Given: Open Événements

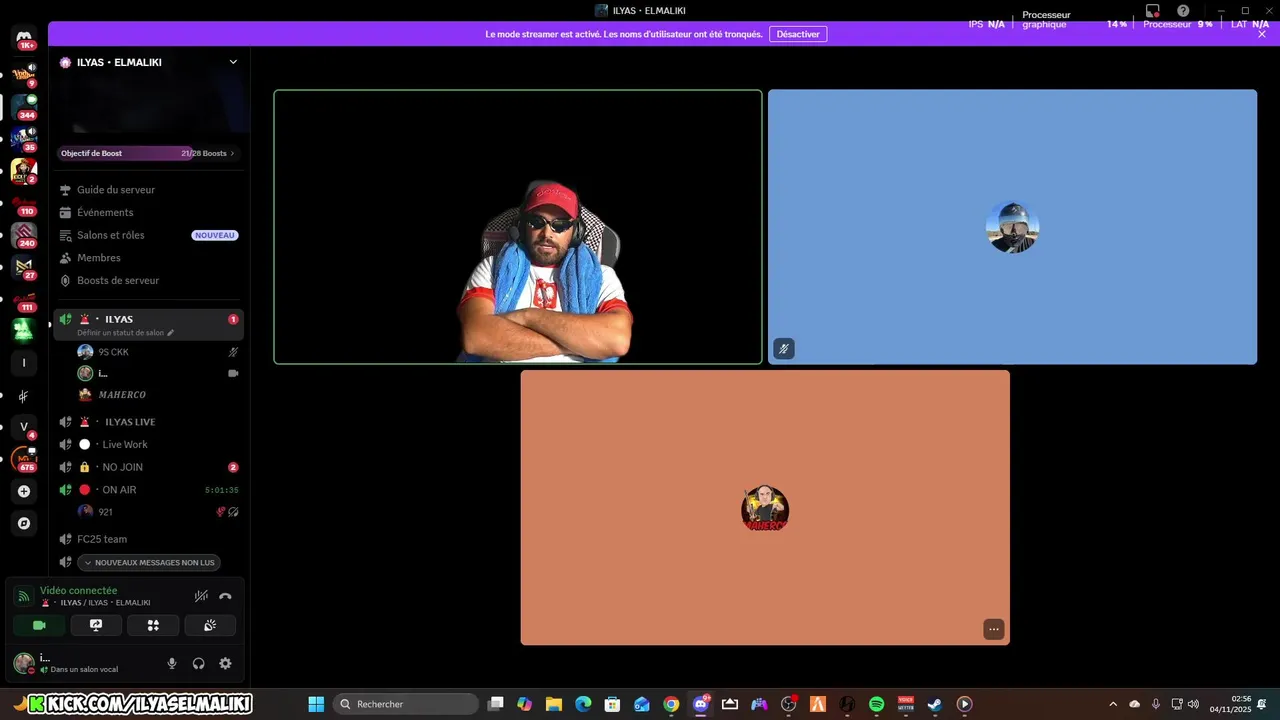Looking at the screenshot, I should click(x=148, y=212).
